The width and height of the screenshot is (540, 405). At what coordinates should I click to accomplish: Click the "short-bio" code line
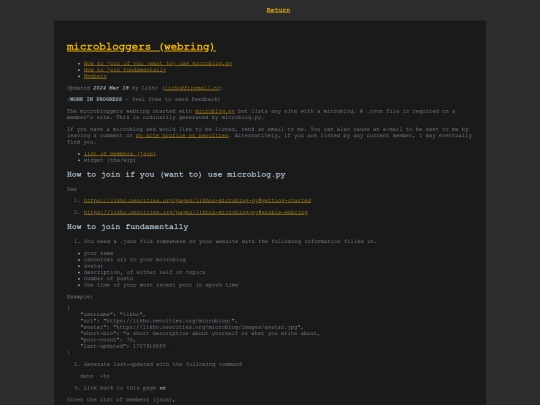tap(200, 333)
